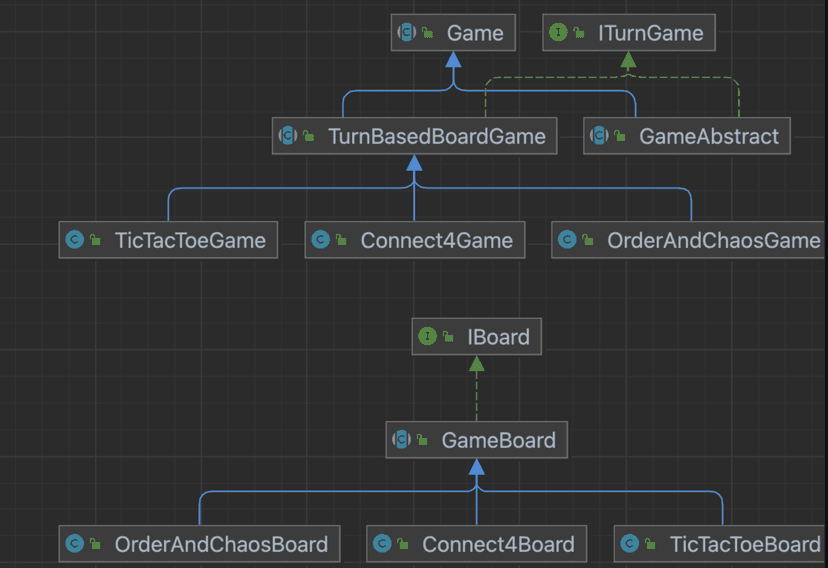Click the class icon of TurnBasedBoardGame
Screen dimensions: 828x568
click(x=288, y=136)
